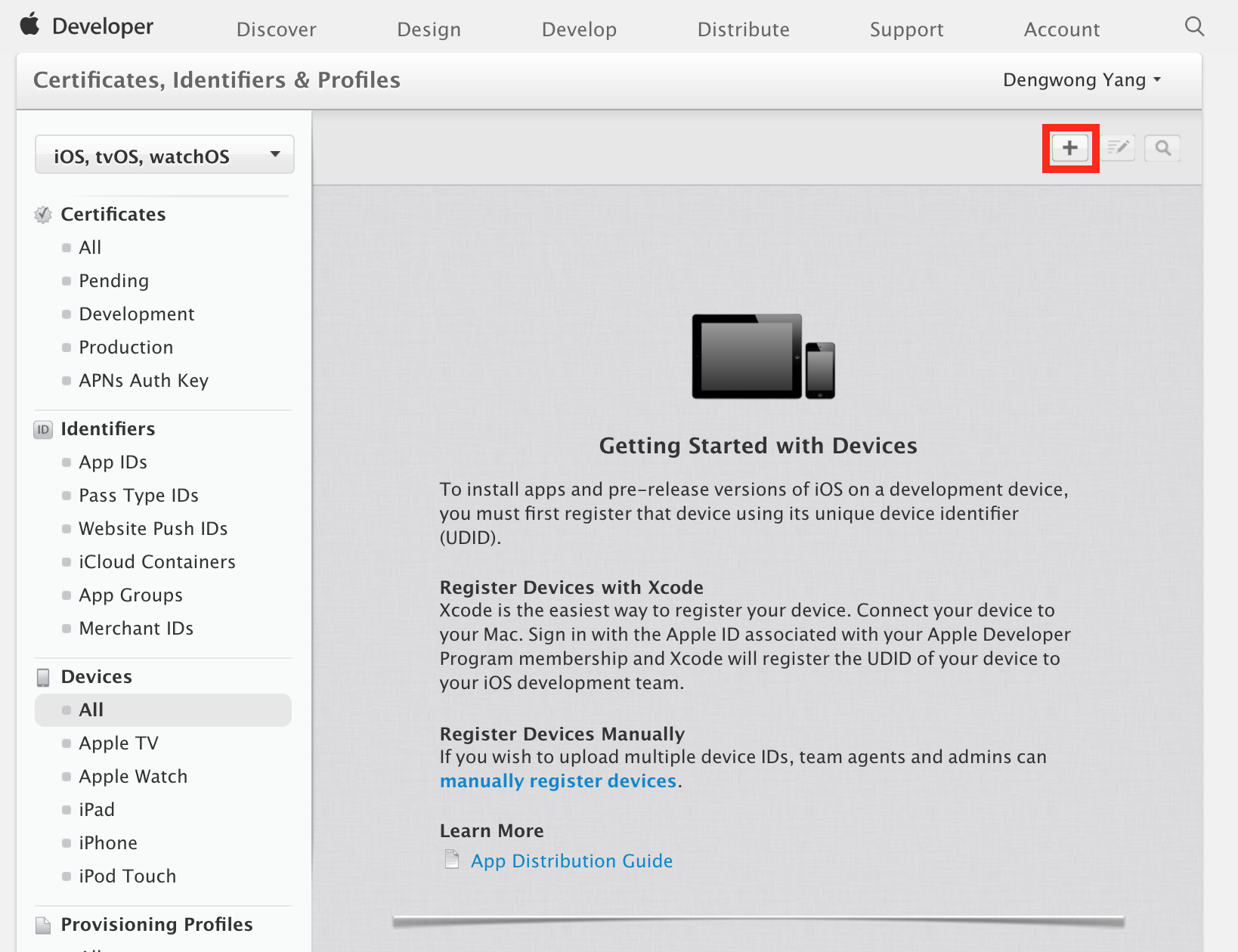Screen dimensions: 1238x952
Task: Select App Groups
Action: coord(131,595)
